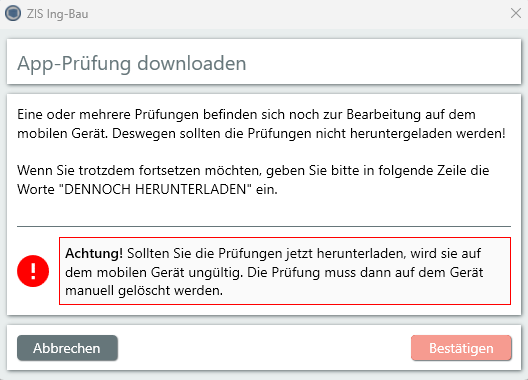Click the ZIS Ing-Bau app icon
This screenshot has height=380, width=528.
coord(13,13)
